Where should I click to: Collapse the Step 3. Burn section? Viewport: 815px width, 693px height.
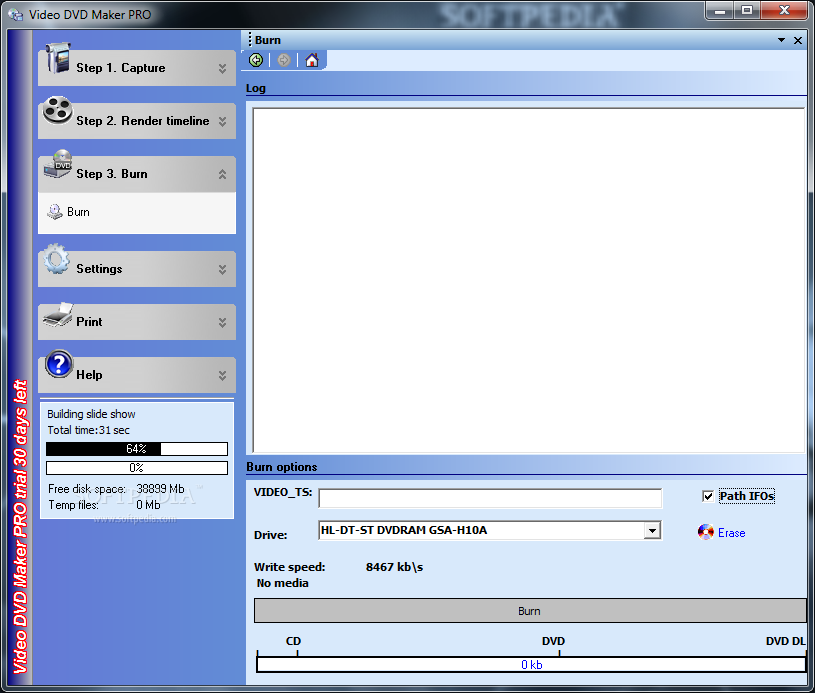click(x=222, y=174)
